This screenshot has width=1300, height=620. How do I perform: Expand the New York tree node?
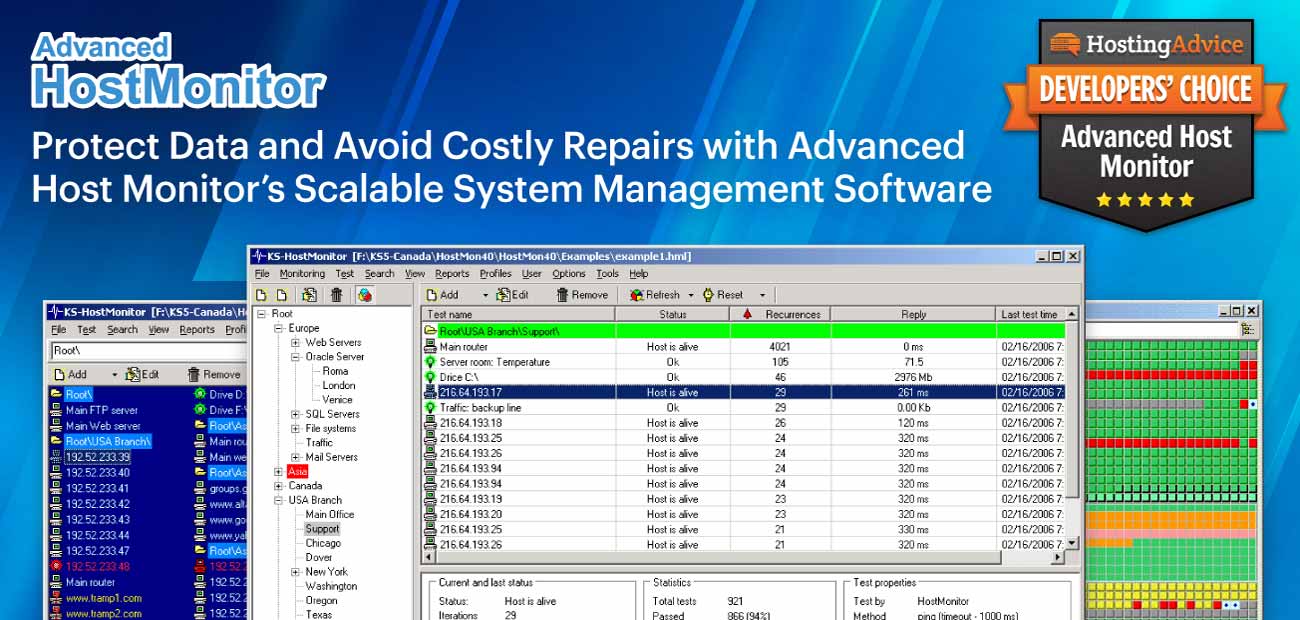[296, 572]
